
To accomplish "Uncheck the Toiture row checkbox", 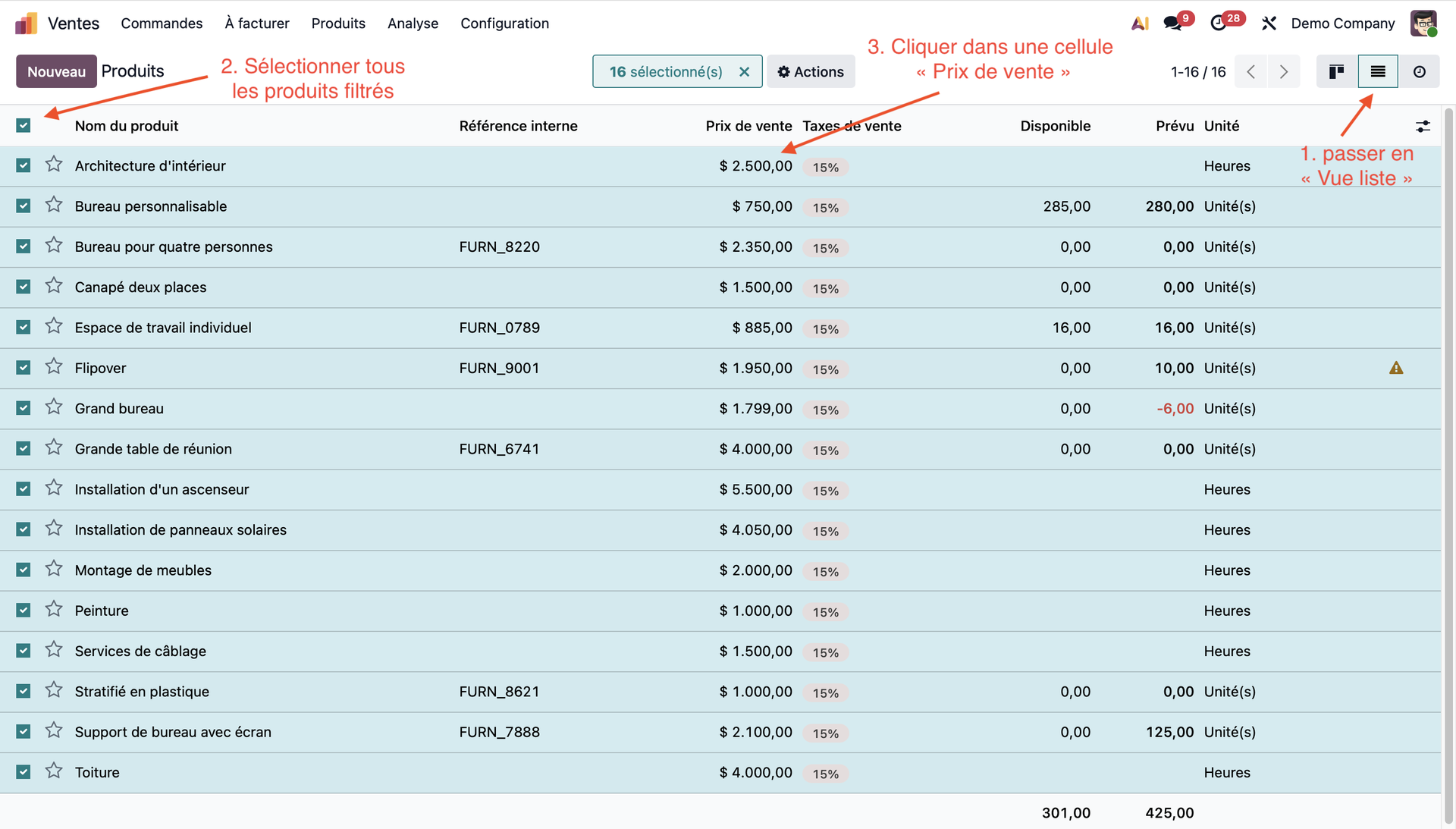I will coord(24,772).
